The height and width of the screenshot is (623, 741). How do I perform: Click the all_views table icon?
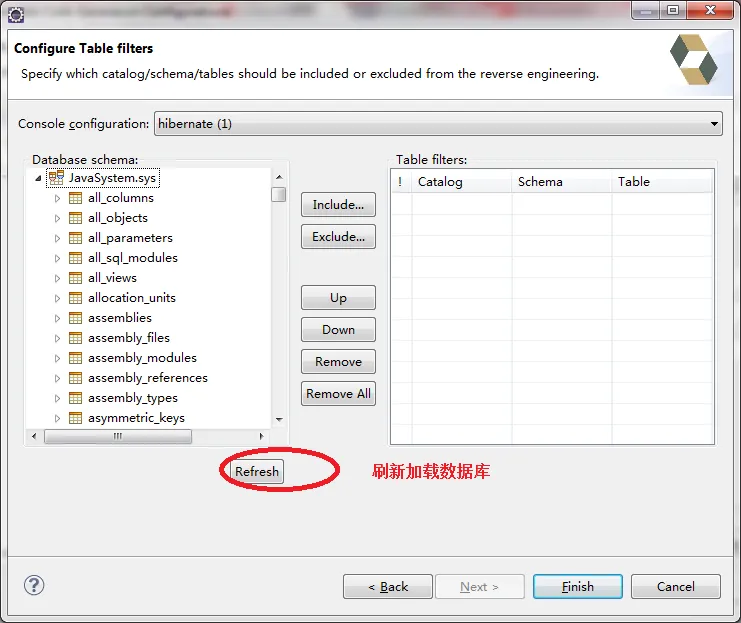pyautogui.click(x=75, y=278)
